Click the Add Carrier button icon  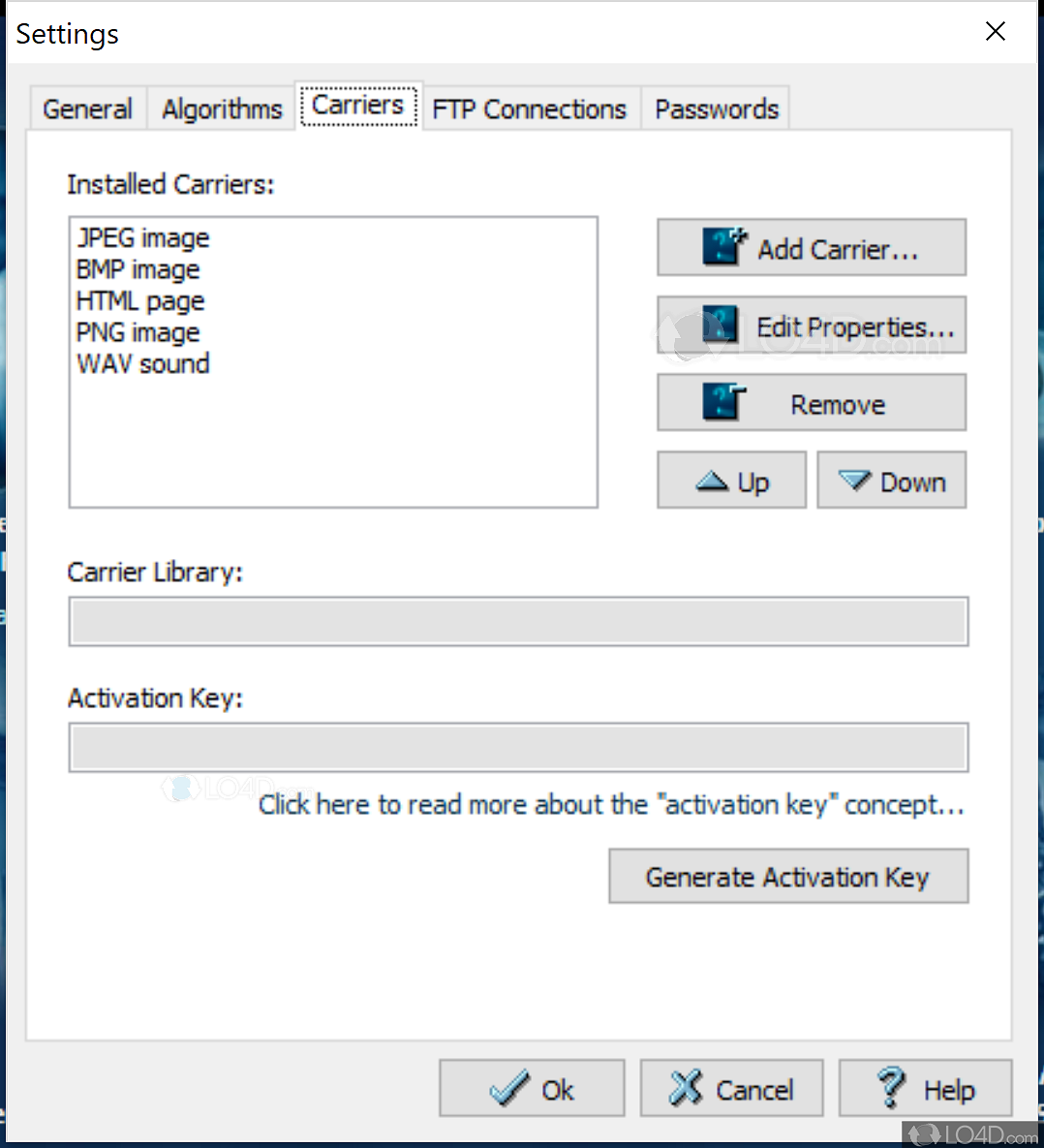coord(724,247)
